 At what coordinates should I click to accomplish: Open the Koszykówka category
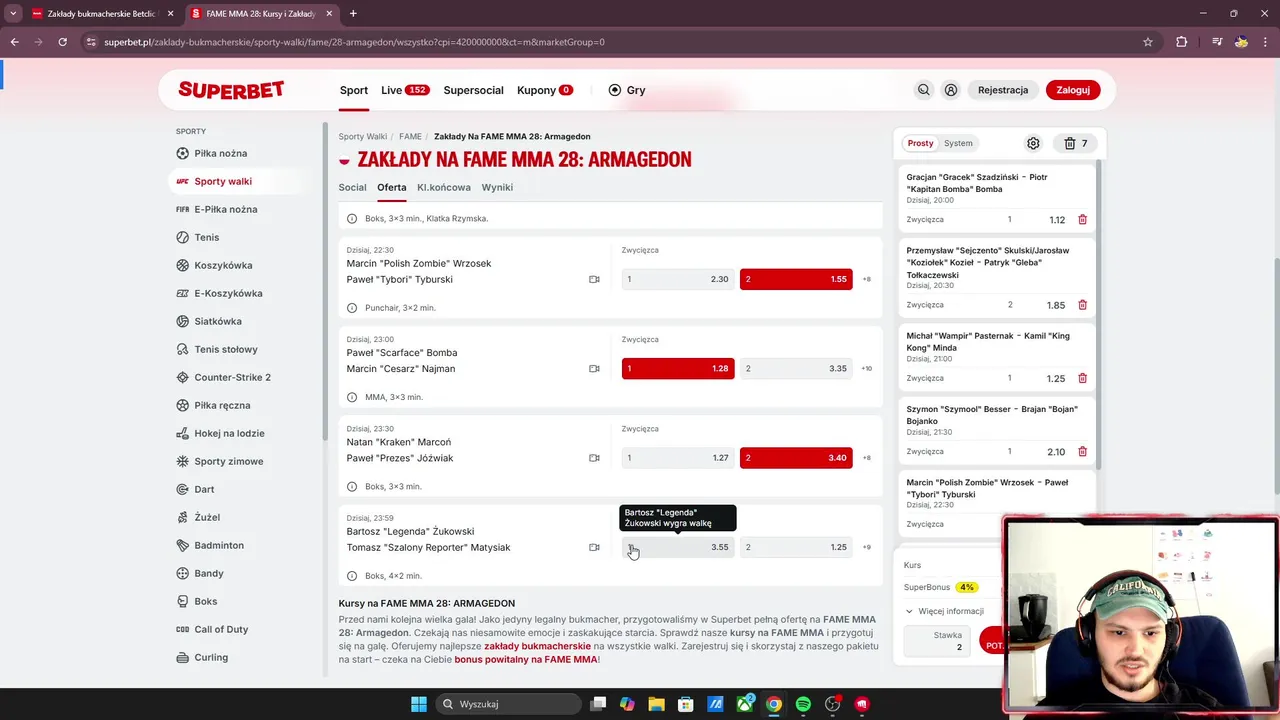pyautogui.click(x=214, y=265)
